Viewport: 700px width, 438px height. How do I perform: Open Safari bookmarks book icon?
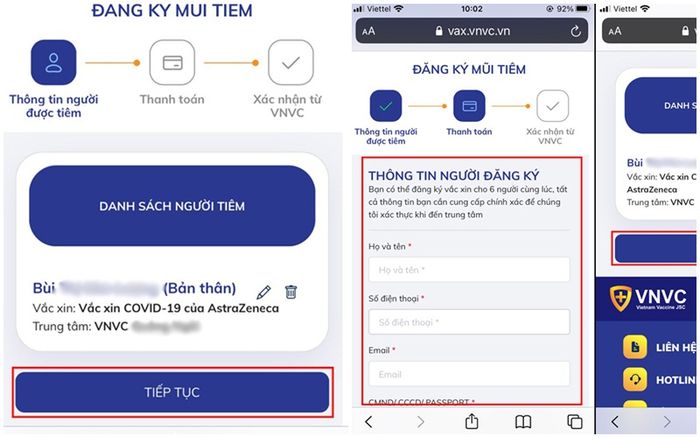coord(523,422)
